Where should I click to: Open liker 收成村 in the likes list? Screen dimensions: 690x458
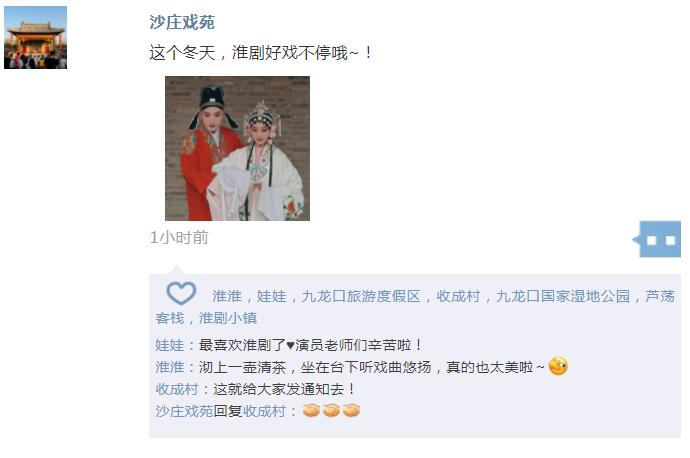(458, 297)
